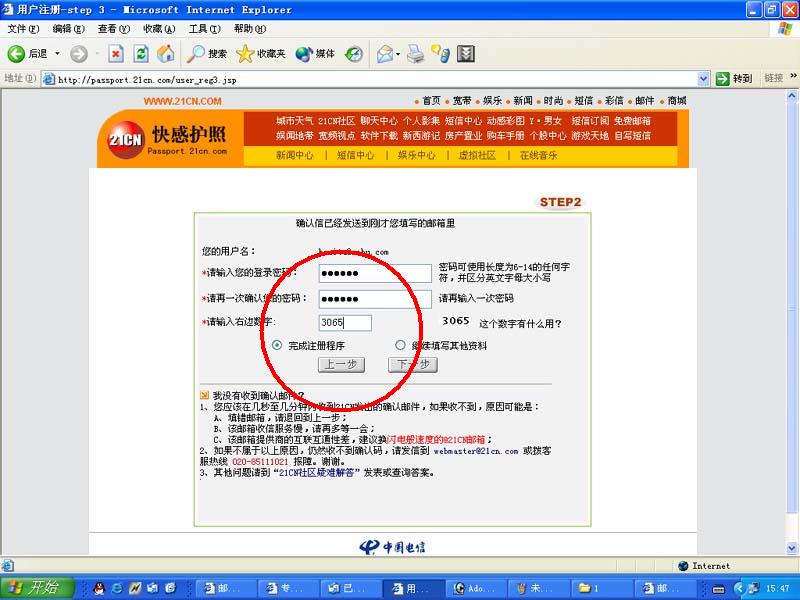Open the 虚拟社区 tab in yellow bar

(477, 155)
